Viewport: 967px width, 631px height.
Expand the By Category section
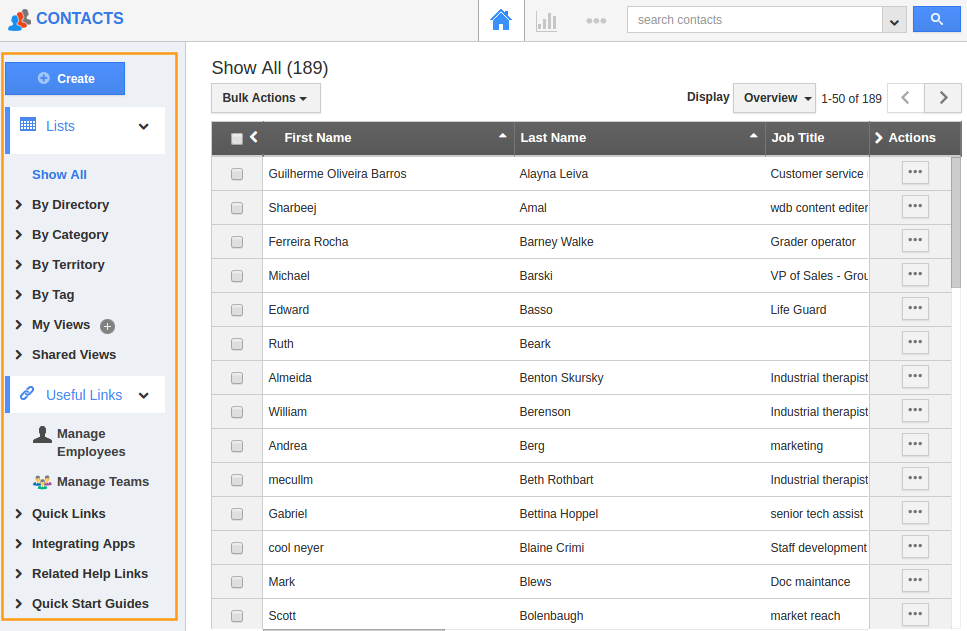pos(70,234)
